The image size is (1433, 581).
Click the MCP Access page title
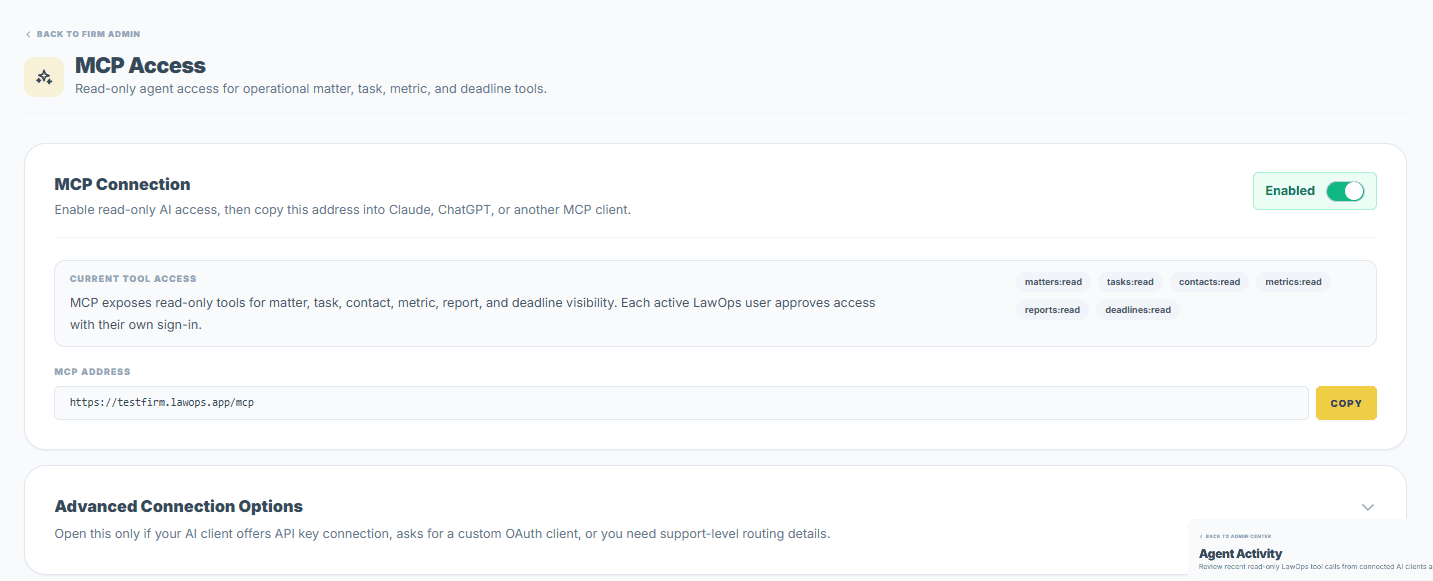click(x=140, y=66)
